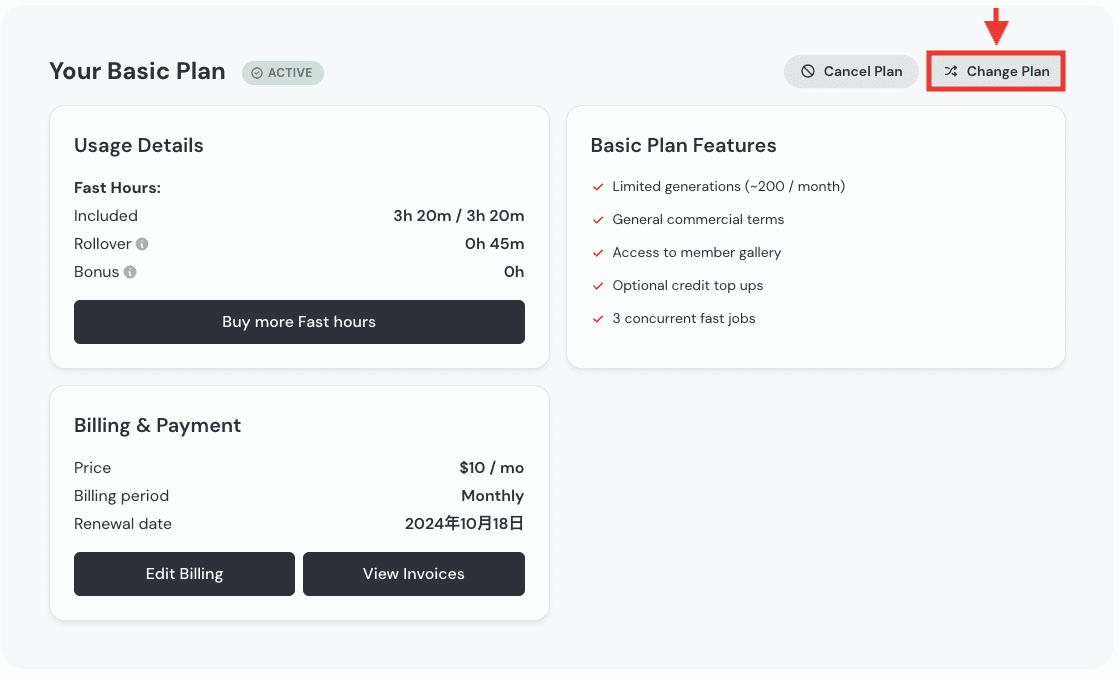Open Edit Billing
This screenshot has width=1119, height=679.
pyautogui.click(x=184, y=574)
